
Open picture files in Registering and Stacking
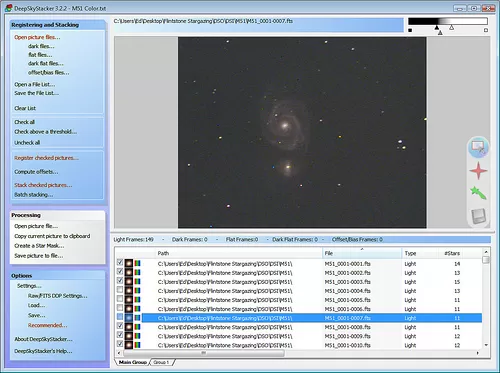37,37
